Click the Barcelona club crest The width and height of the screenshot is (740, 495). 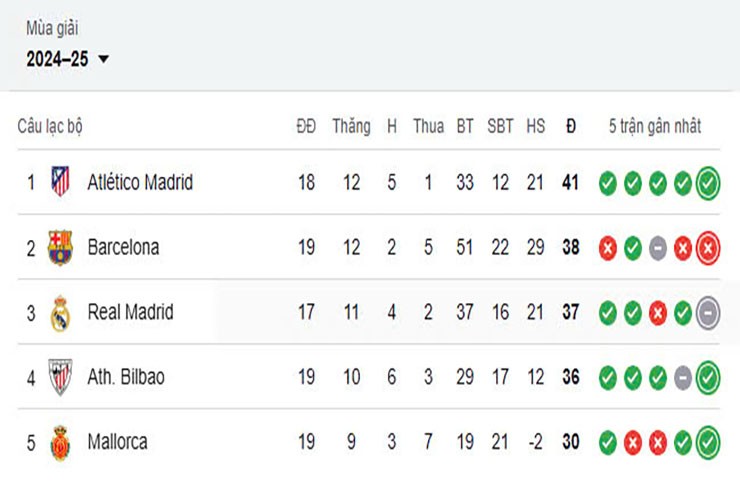coord(61,247)
